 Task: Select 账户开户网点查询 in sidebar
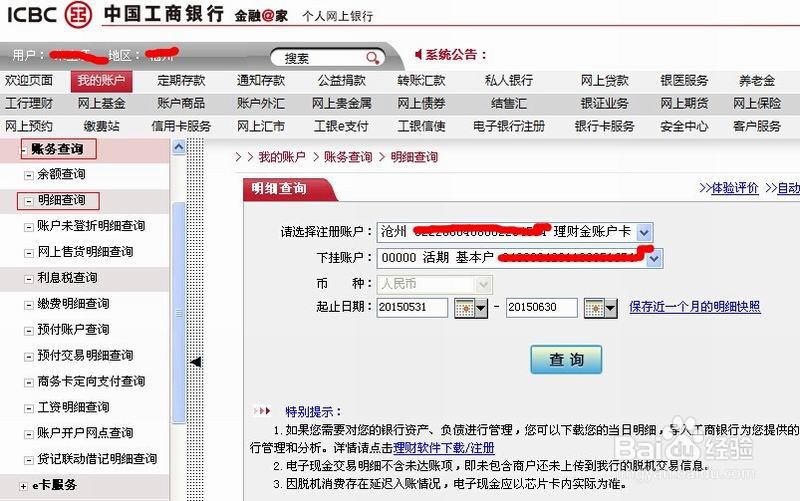tap(85, 434)
